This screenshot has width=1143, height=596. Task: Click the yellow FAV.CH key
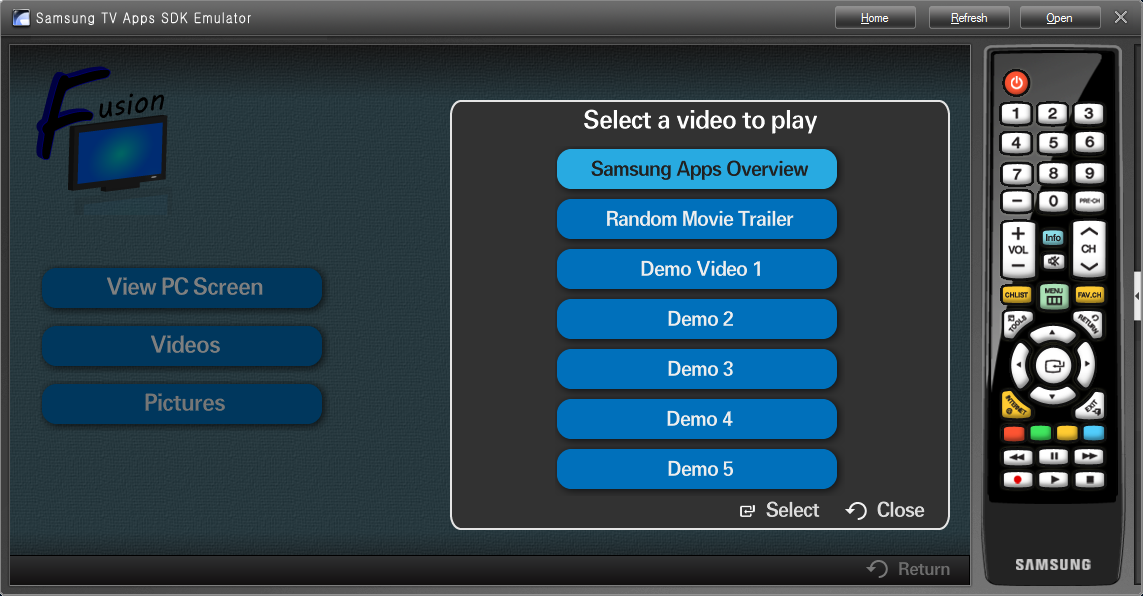pos(1089,295)
